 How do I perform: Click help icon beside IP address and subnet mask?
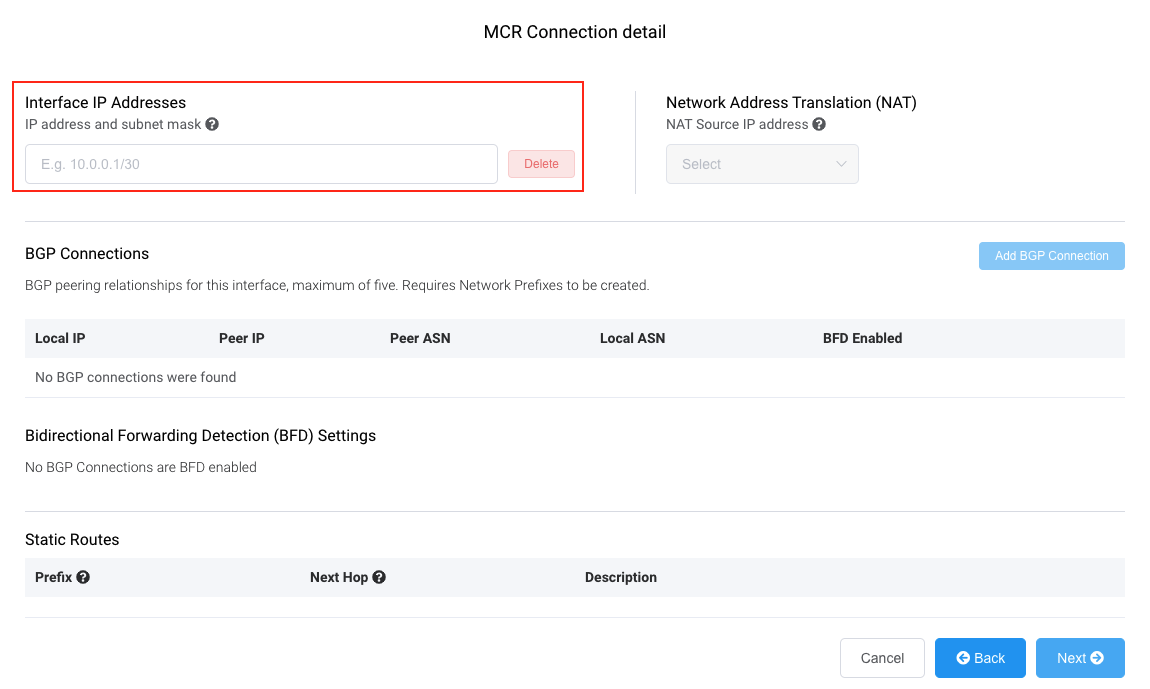point(212,125)
